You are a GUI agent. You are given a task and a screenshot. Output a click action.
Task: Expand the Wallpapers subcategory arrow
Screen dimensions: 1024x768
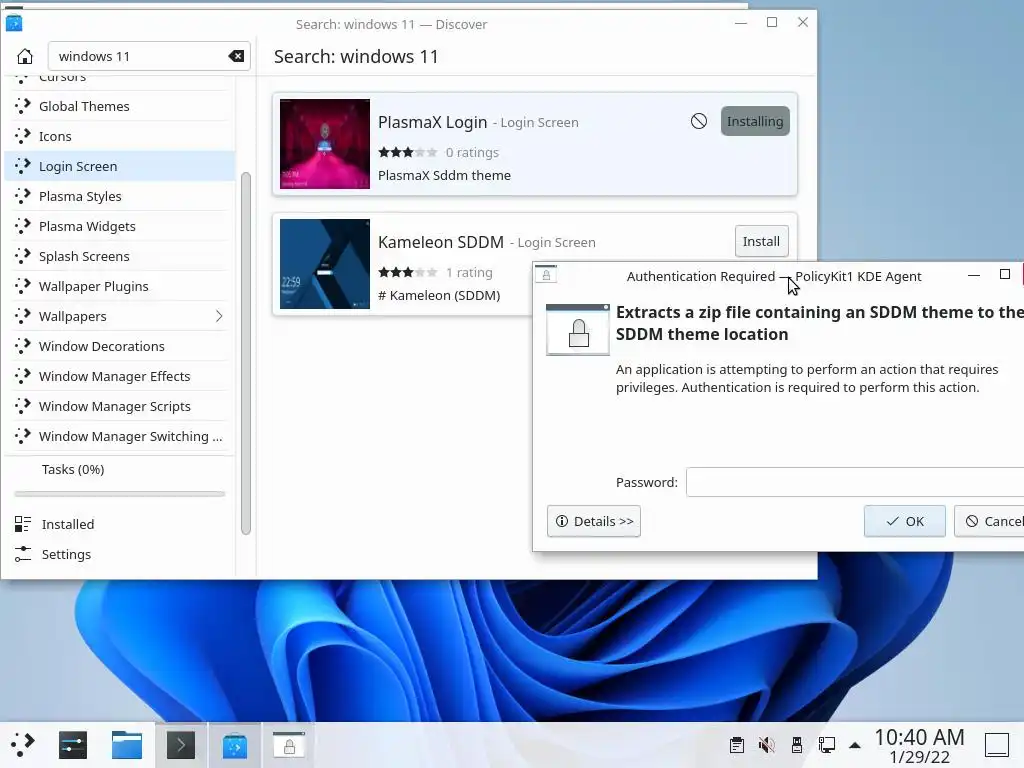pos(219,316)
